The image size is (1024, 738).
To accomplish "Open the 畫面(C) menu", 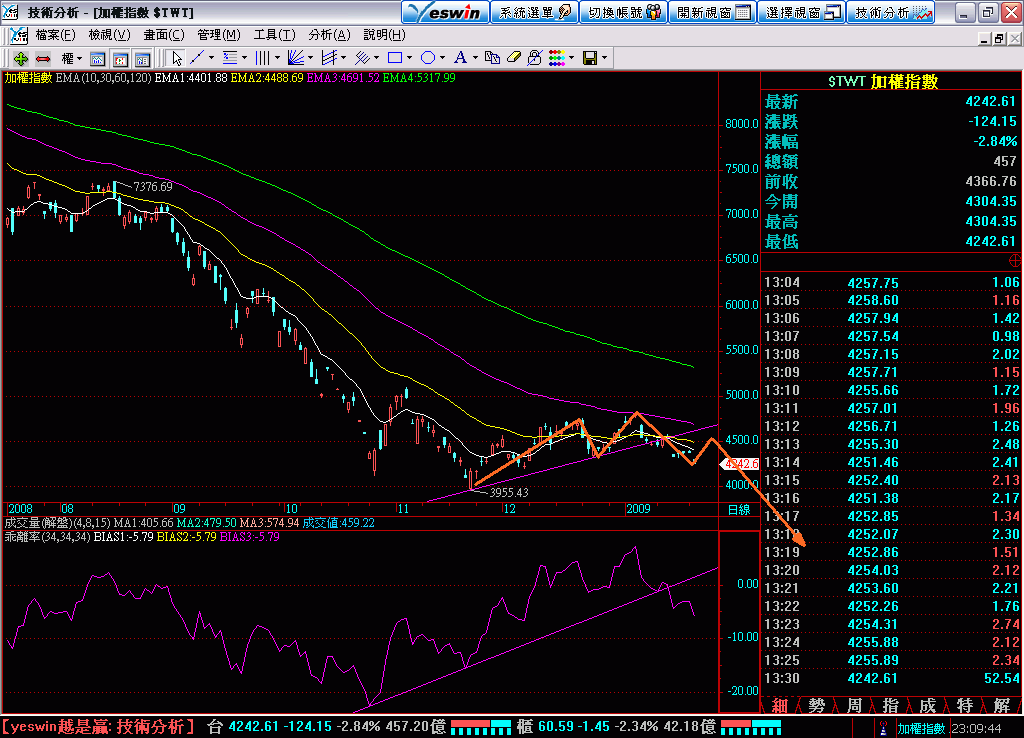I will (x=164, y=35).
